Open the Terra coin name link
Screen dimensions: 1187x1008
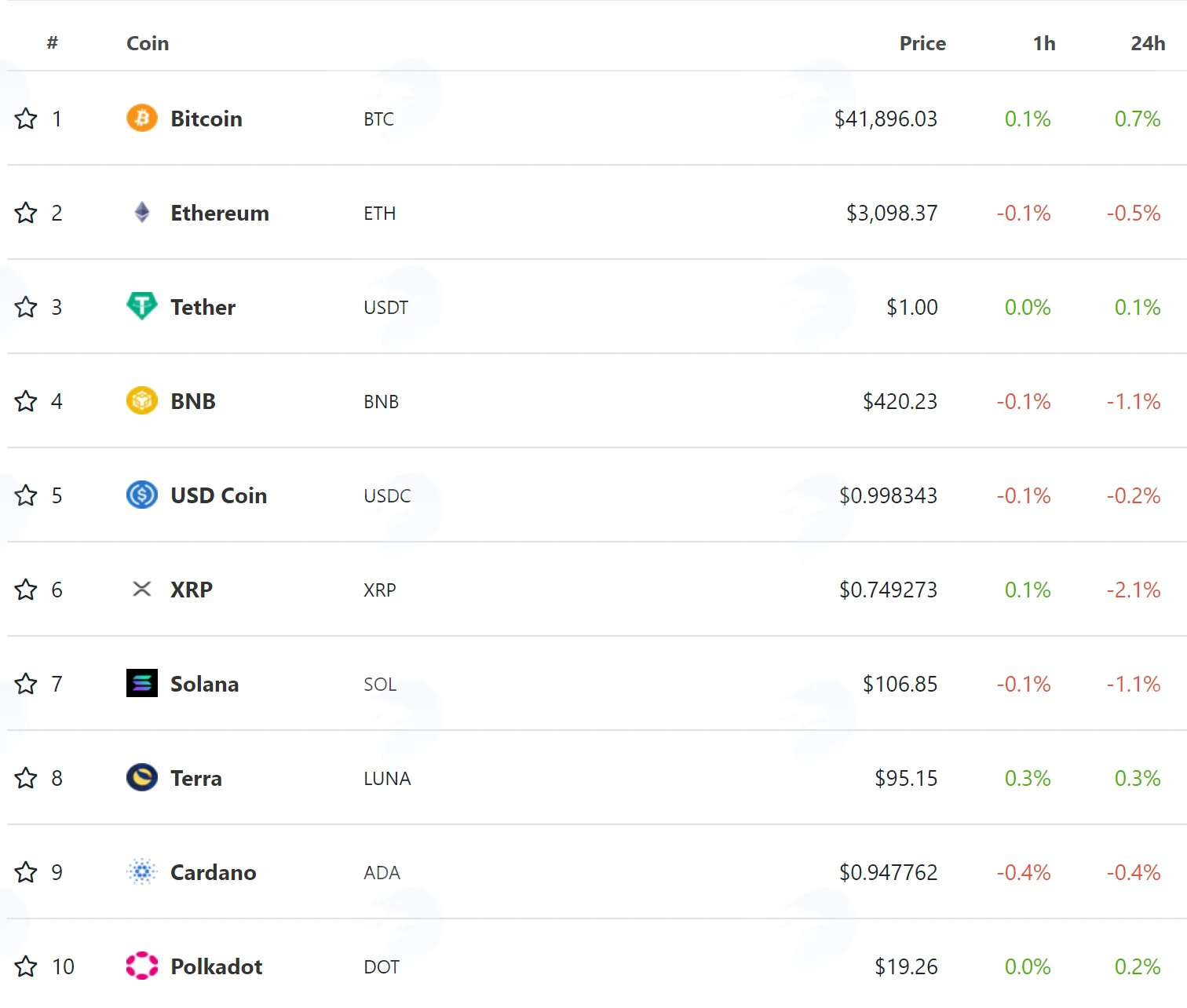click(196, 778)
